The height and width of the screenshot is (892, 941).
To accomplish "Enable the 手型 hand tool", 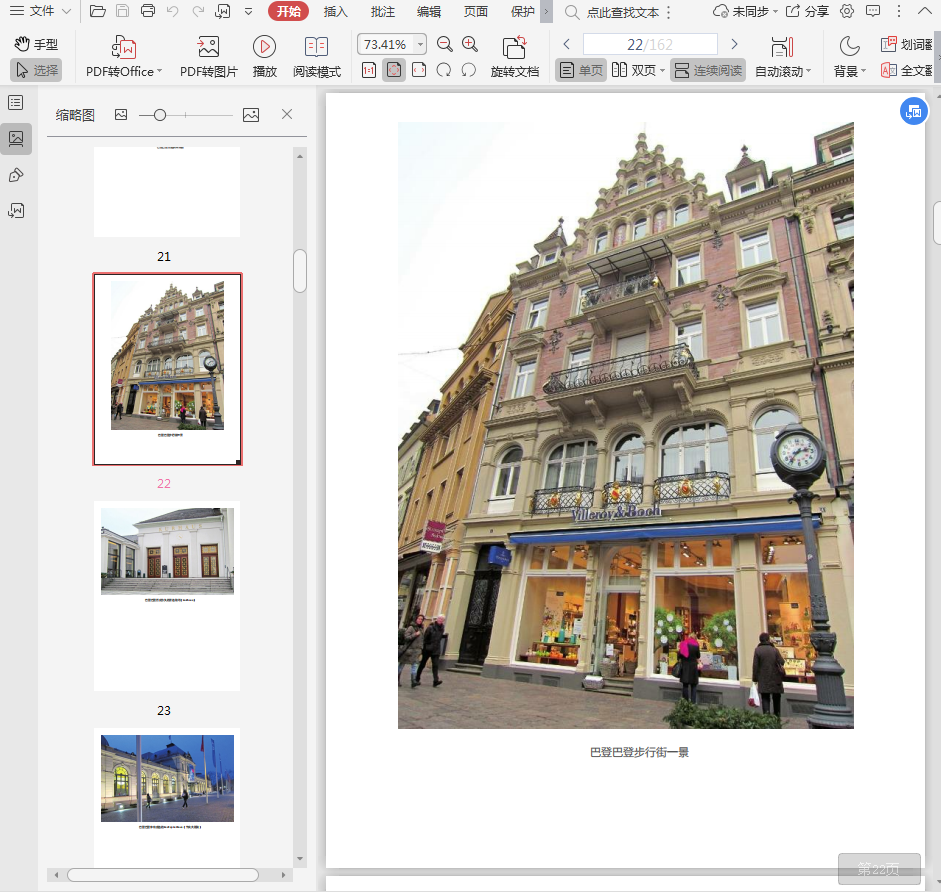I will click(x=36, y=45).
